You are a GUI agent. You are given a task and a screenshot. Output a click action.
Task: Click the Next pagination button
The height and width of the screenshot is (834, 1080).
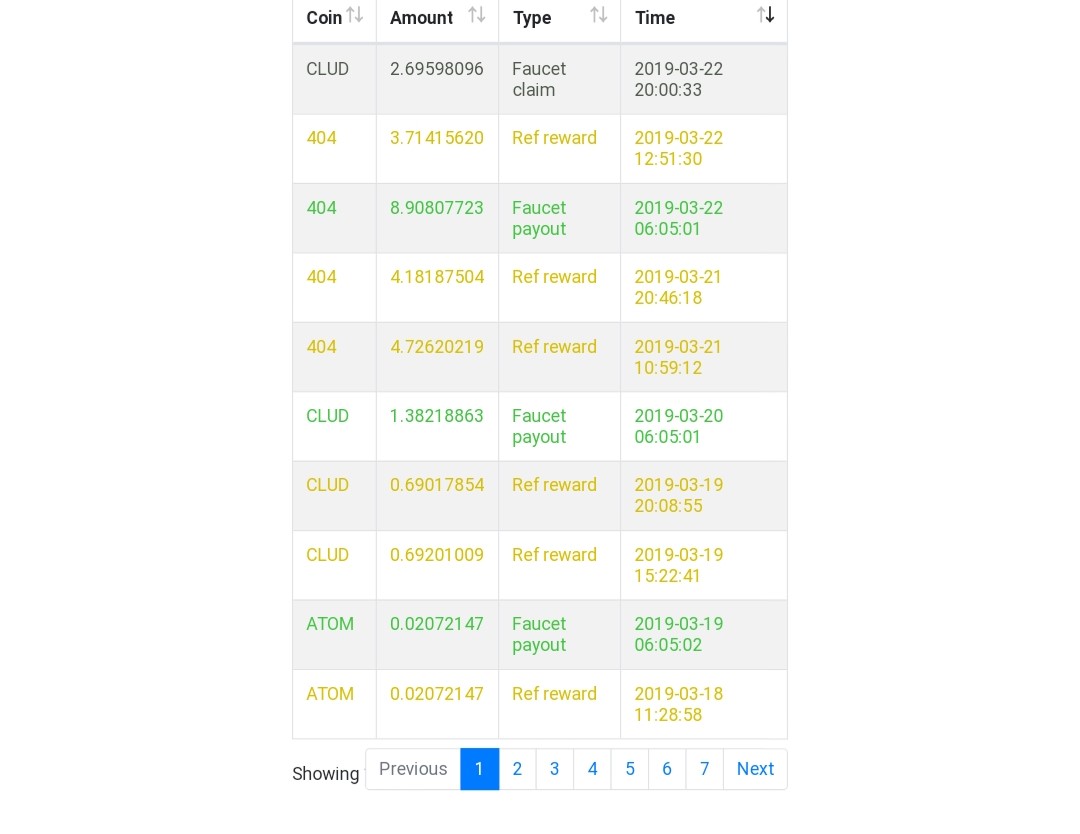(755, 769)
